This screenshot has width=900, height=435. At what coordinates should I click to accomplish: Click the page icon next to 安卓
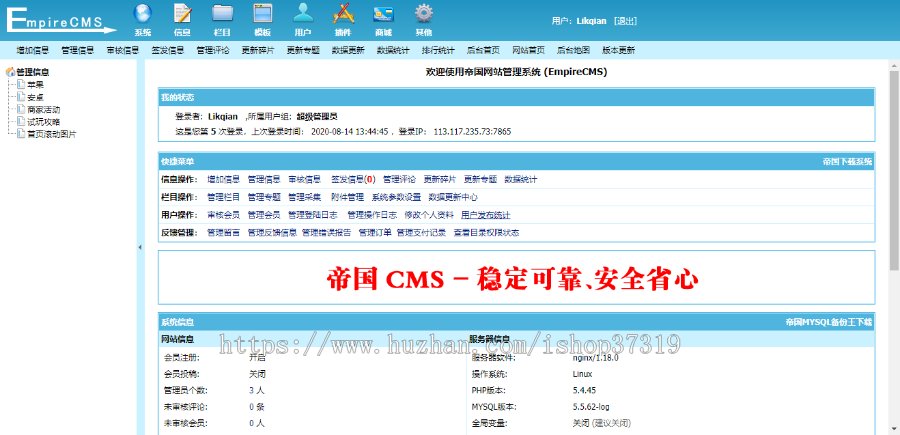tap(21, 97)
